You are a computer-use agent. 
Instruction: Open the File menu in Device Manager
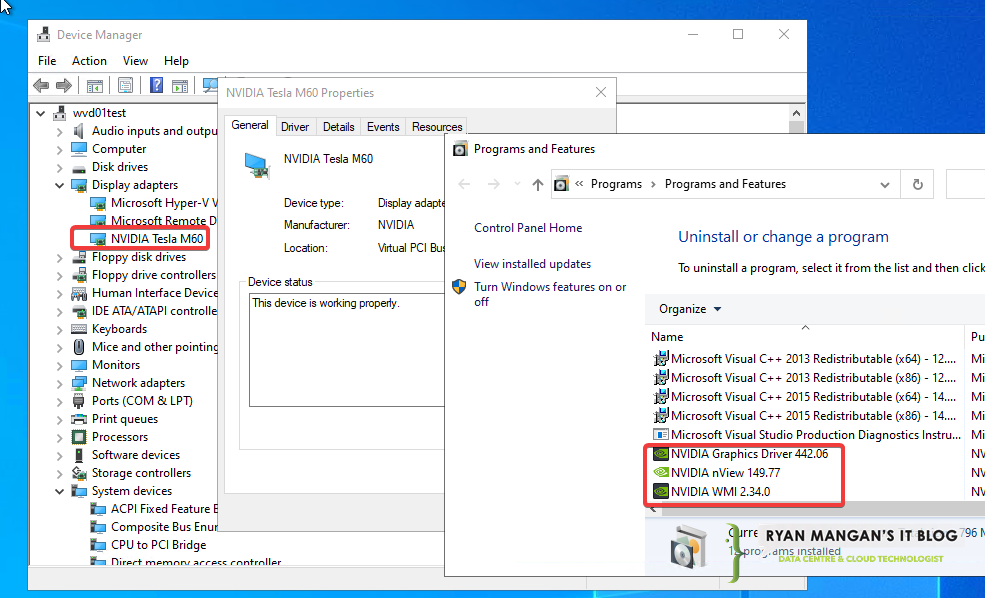[47, 61]
